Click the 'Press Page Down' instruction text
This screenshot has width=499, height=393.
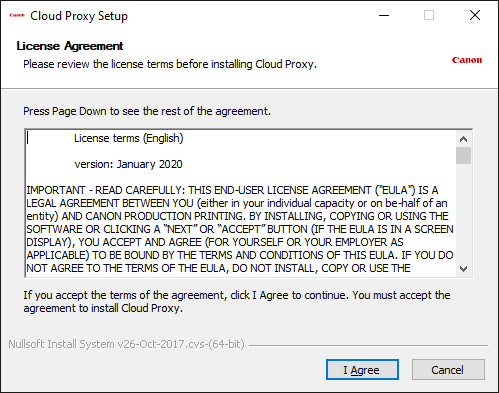tap(147, 111)
